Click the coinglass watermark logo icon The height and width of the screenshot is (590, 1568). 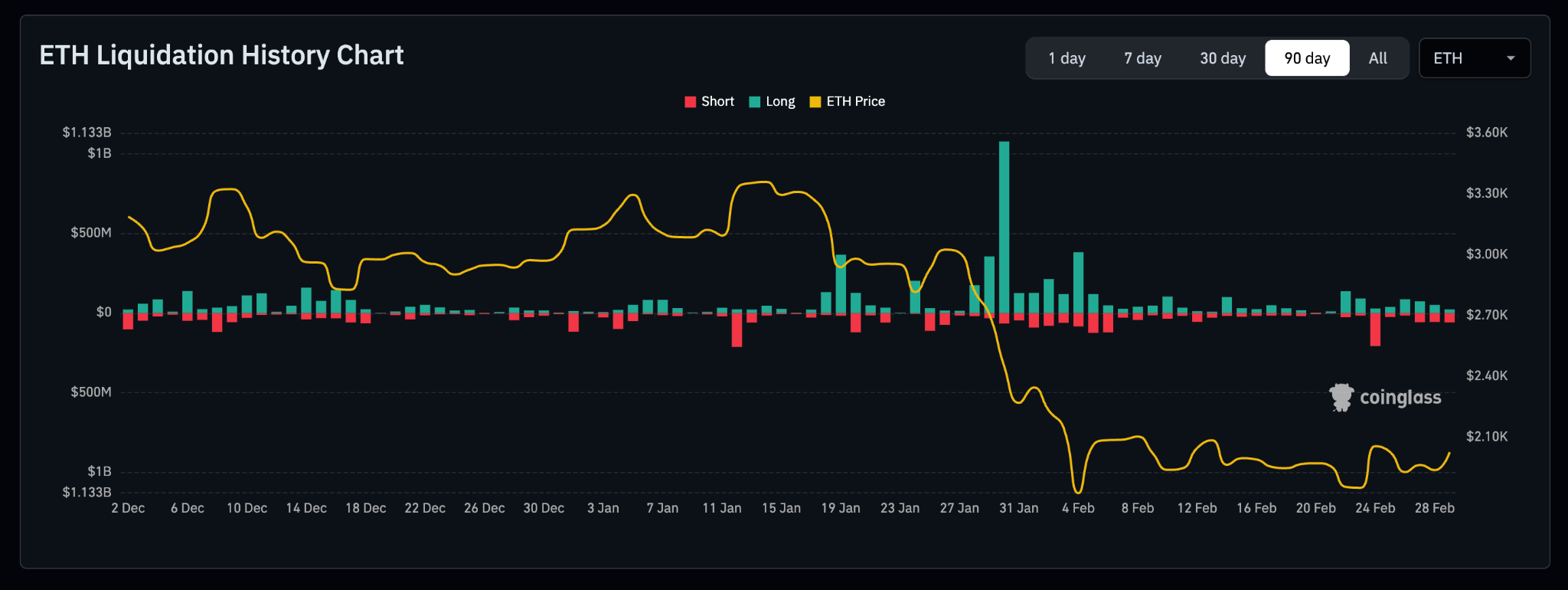1341,397
